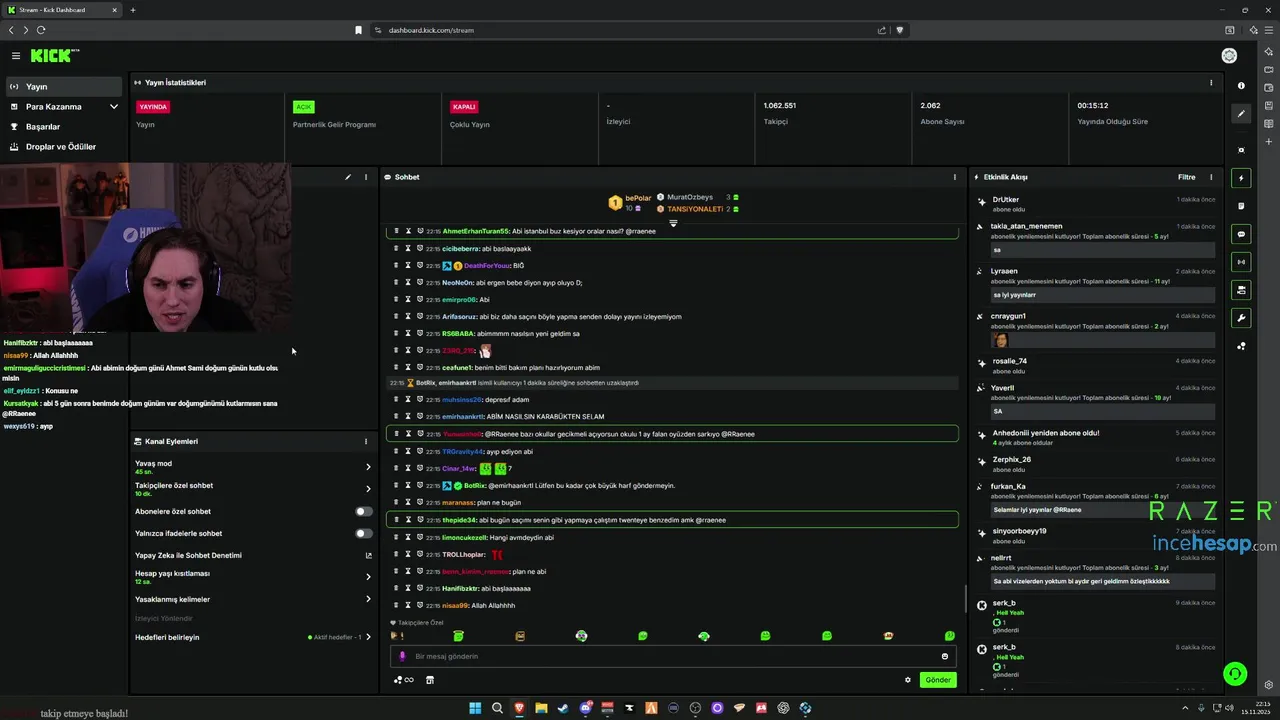Select Yayın in the left sidebar
This screenshot has width=1280, height=720.
[x=64, y=87]
